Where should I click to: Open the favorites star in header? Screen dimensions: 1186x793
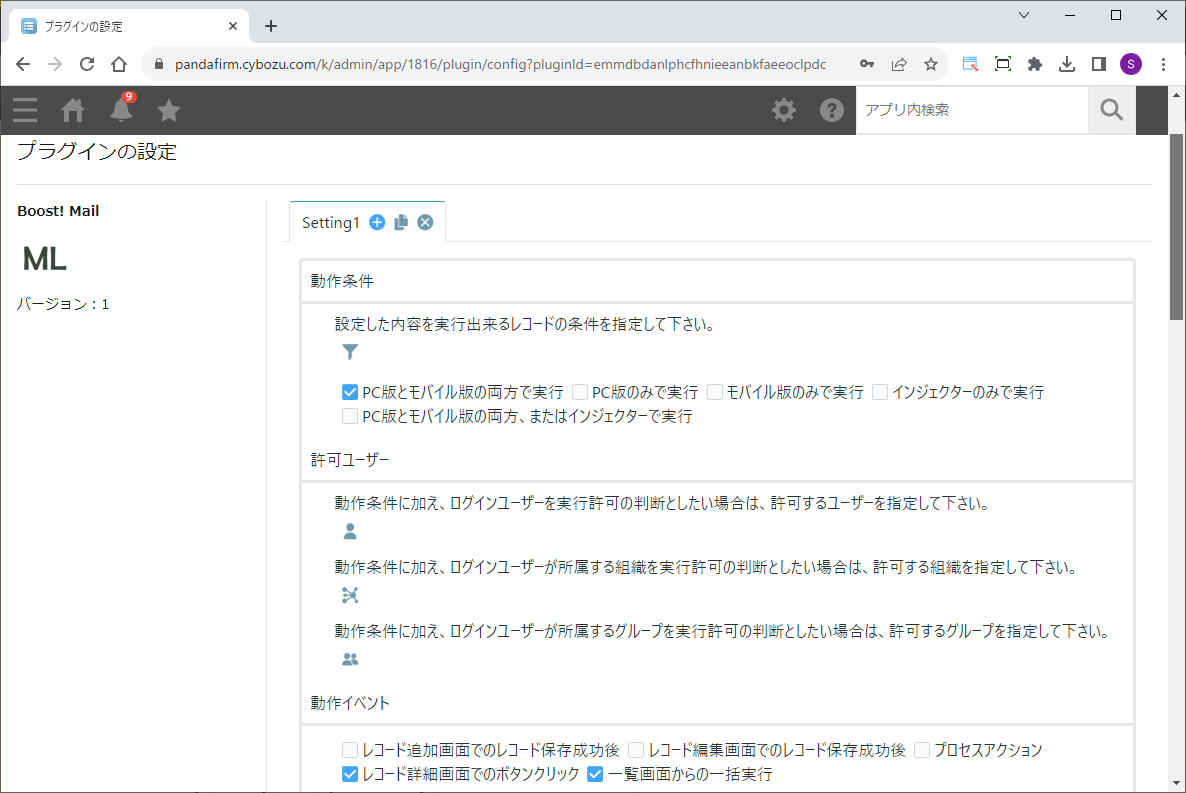(169, 110)
